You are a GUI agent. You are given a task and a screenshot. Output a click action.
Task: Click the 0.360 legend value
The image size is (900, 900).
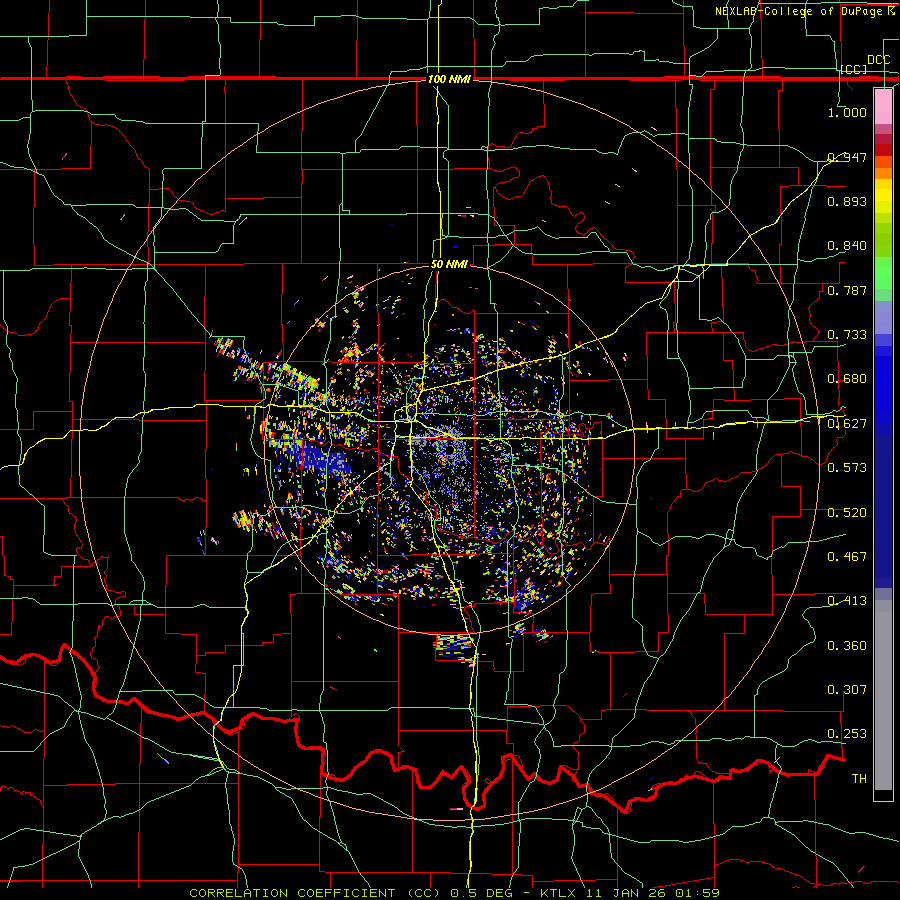point(847,646)
